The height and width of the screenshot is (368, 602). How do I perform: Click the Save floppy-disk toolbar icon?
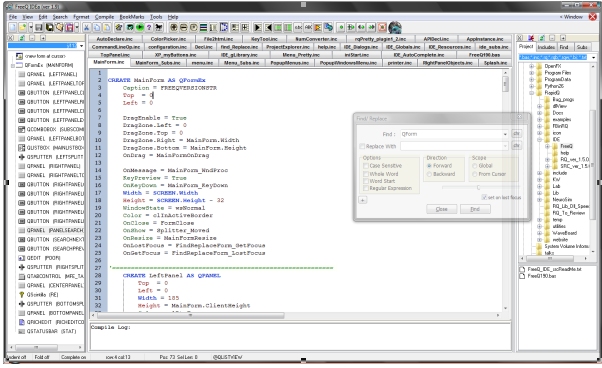(38, 27)
